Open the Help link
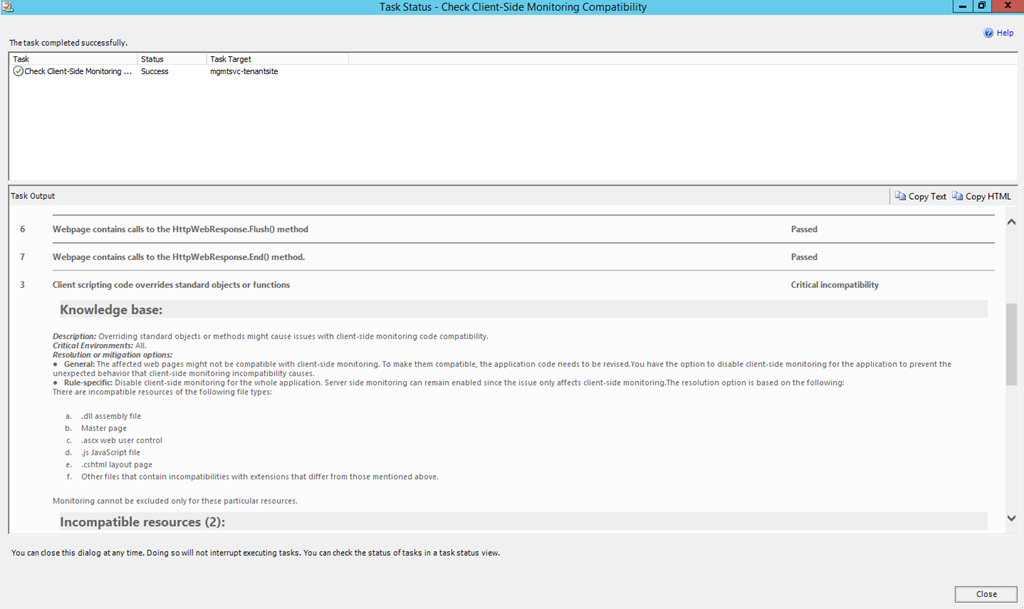Image resolution: width=1024 pixels, height=609 pixels. click(x=1004, y=33)
